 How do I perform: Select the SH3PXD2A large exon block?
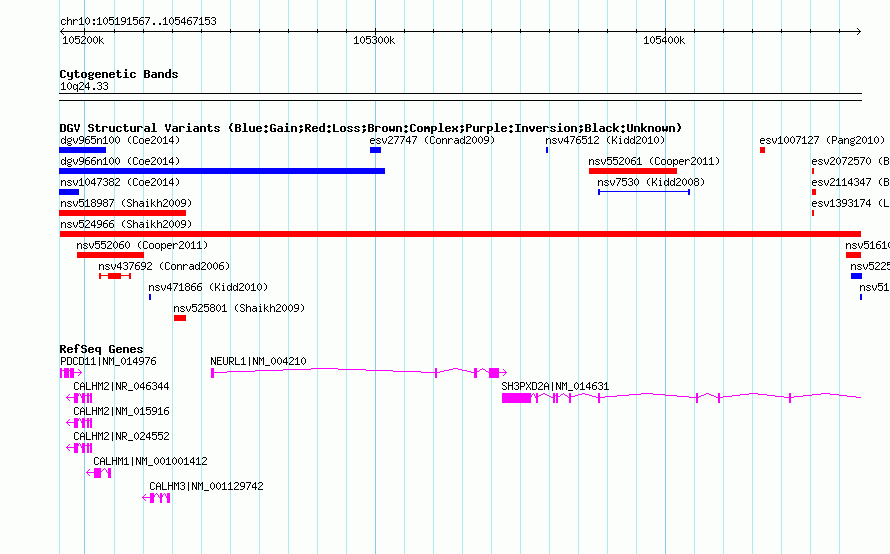pos(517,398)
